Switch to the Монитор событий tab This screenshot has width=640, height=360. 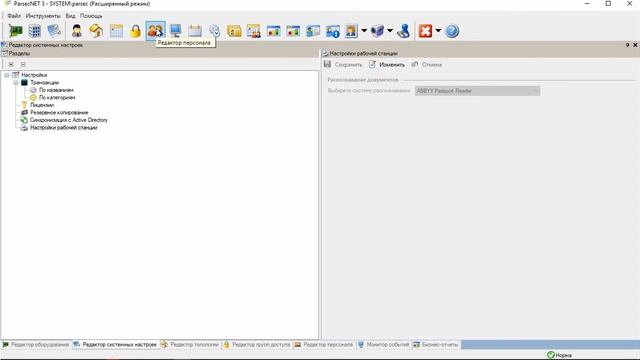[x=383, y=344]
